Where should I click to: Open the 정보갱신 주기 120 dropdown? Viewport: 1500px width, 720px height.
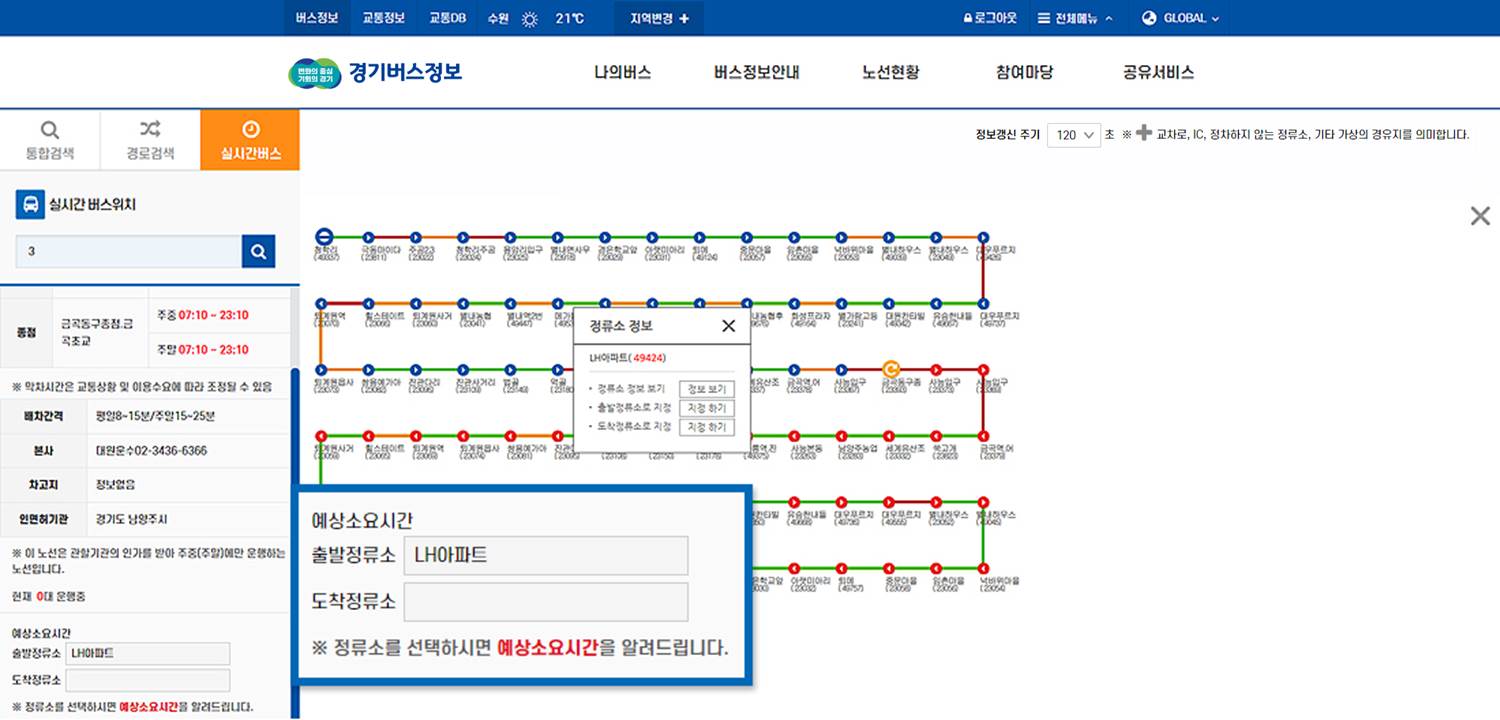pyautogui.click(x=1073, y=135)
